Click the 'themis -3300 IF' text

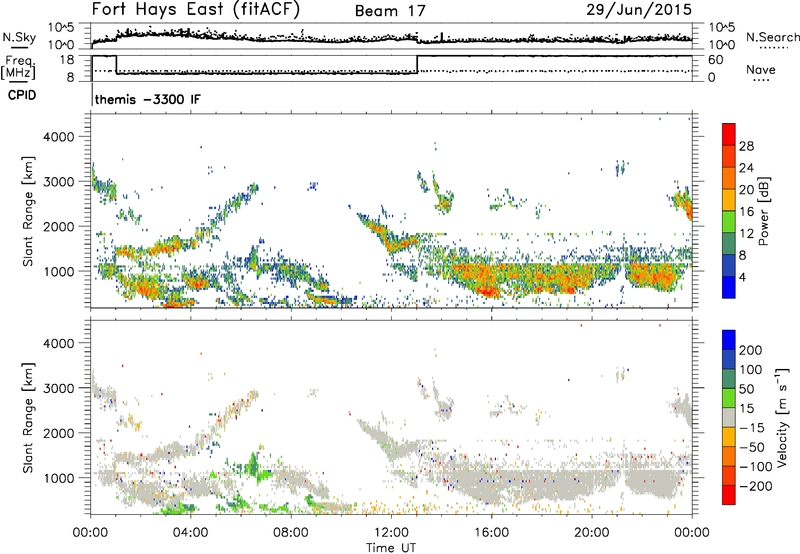click(147, 99)
